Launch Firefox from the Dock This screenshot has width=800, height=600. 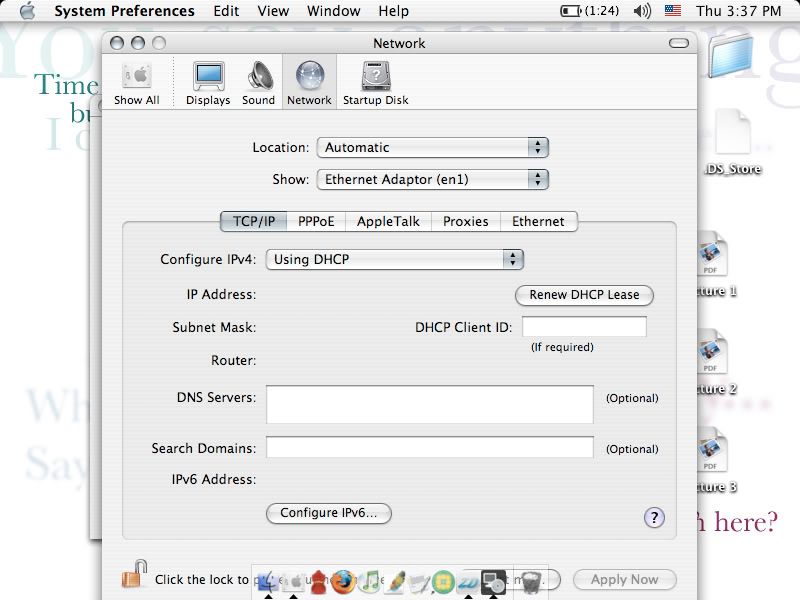point(343,582)
